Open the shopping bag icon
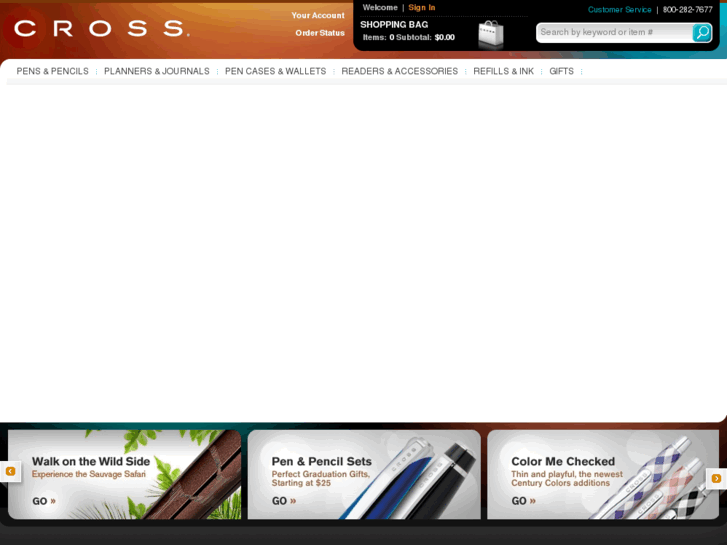The height and width of the screenshot is (545, 727). pos(491,34)
